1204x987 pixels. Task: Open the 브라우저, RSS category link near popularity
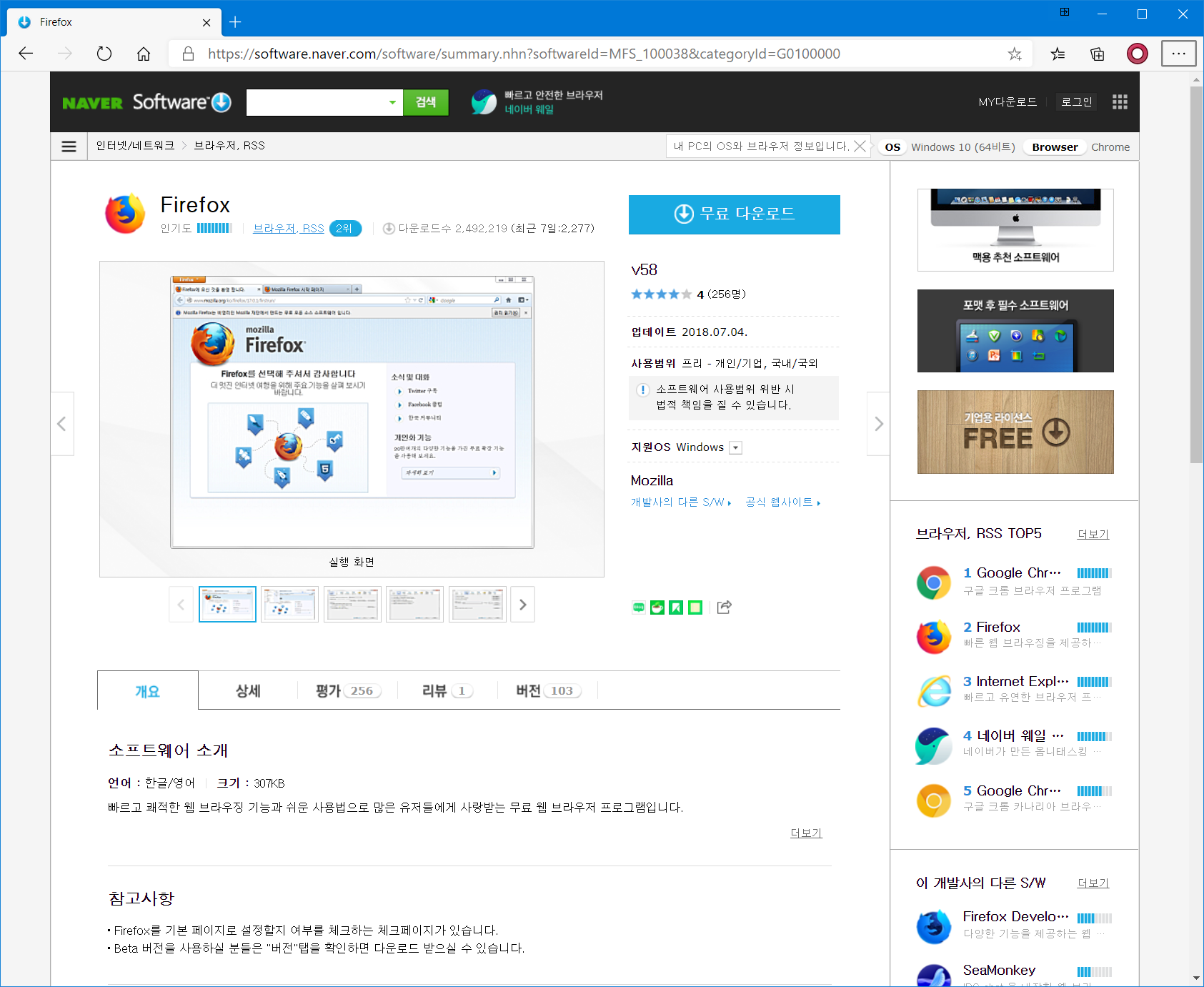click(x=289, y=229)
